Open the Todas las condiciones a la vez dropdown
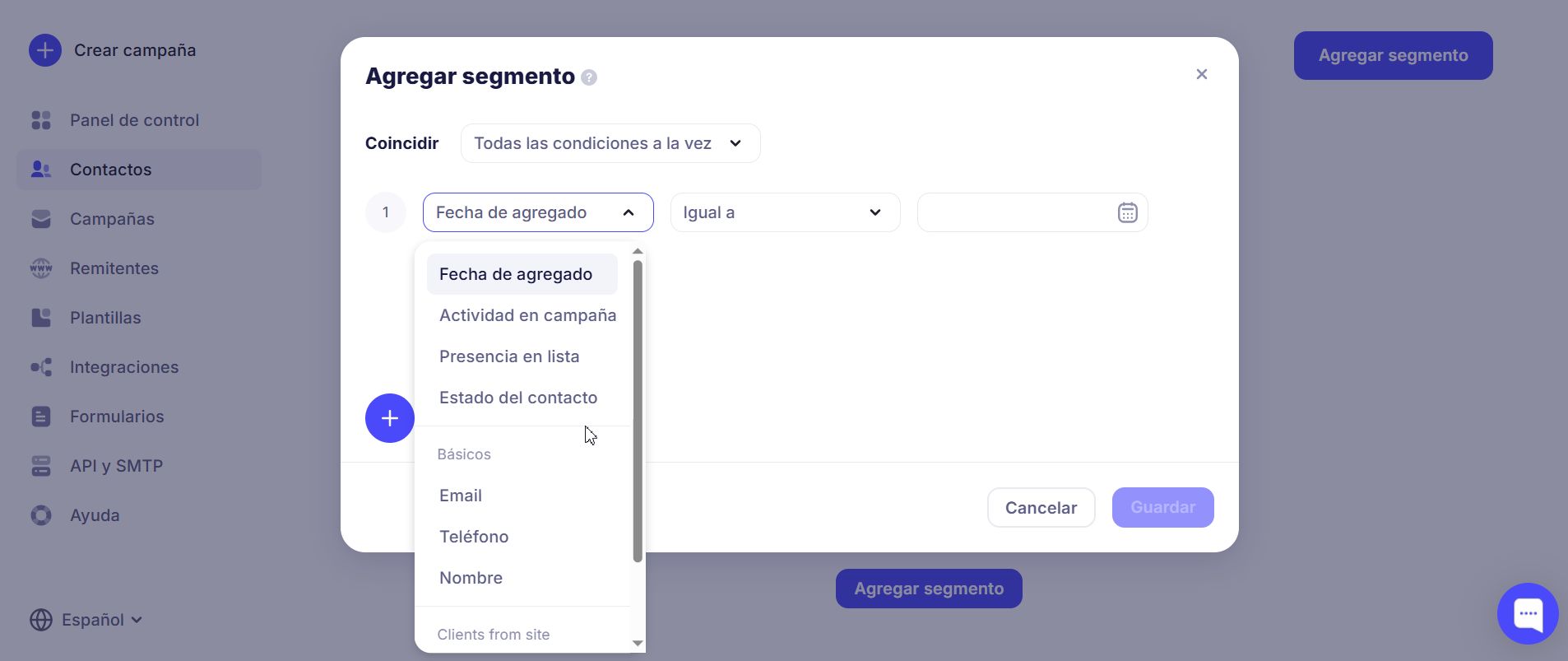The height and width of the screenshot is (661, 1568). (610, 143)
